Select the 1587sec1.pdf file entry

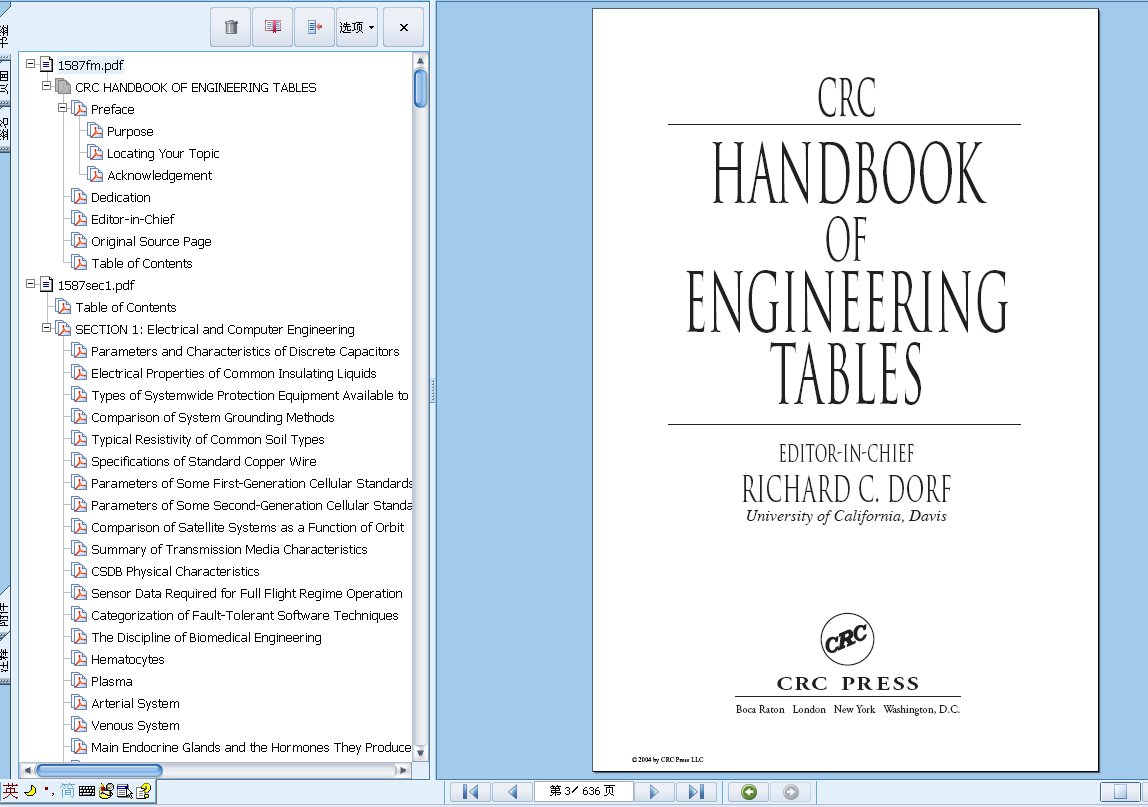point(96,286)
